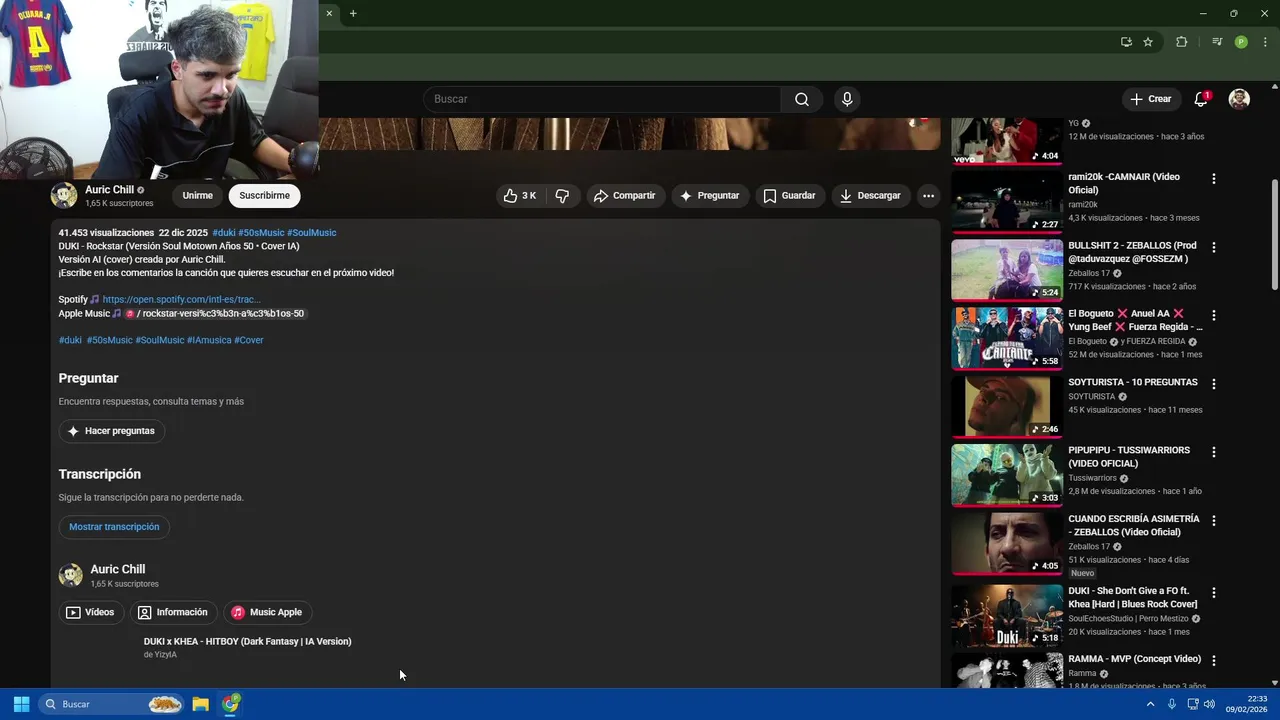
Task: Open options menu for PIPUPIPU video
Action: [x=1213, y=452]
